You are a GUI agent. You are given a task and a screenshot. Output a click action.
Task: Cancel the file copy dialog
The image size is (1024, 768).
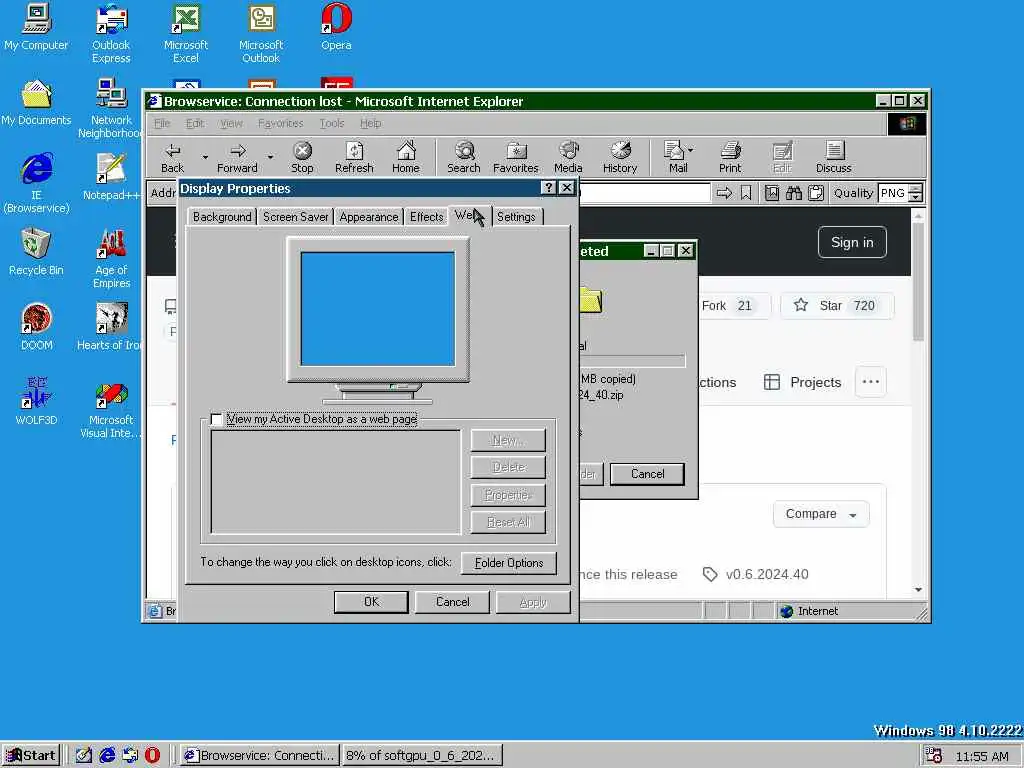[647, 474]
